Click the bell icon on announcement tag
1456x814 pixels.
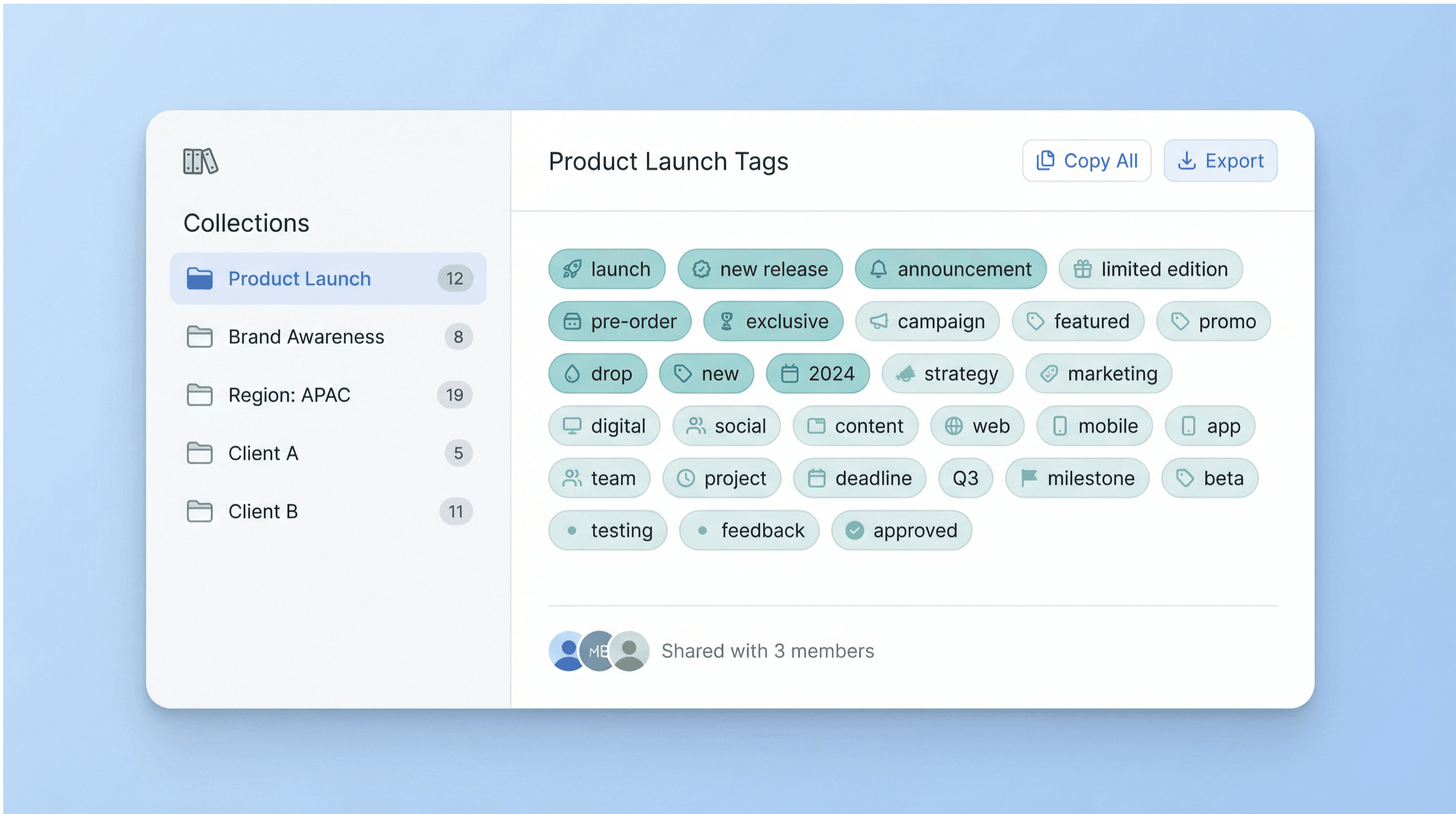[x=878, y=269]
